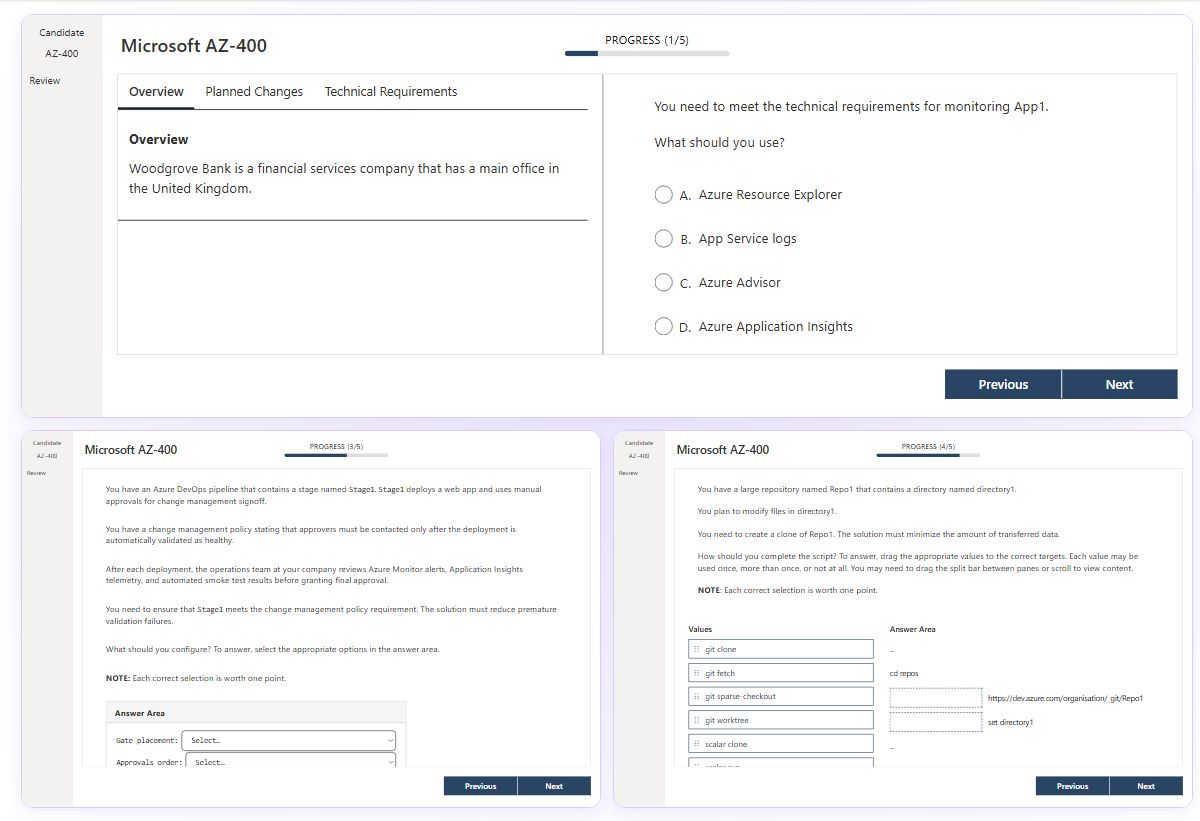Screen dimensions: 1200x821
Task: Open the Planned Changes tab
Action: (254, 92)
